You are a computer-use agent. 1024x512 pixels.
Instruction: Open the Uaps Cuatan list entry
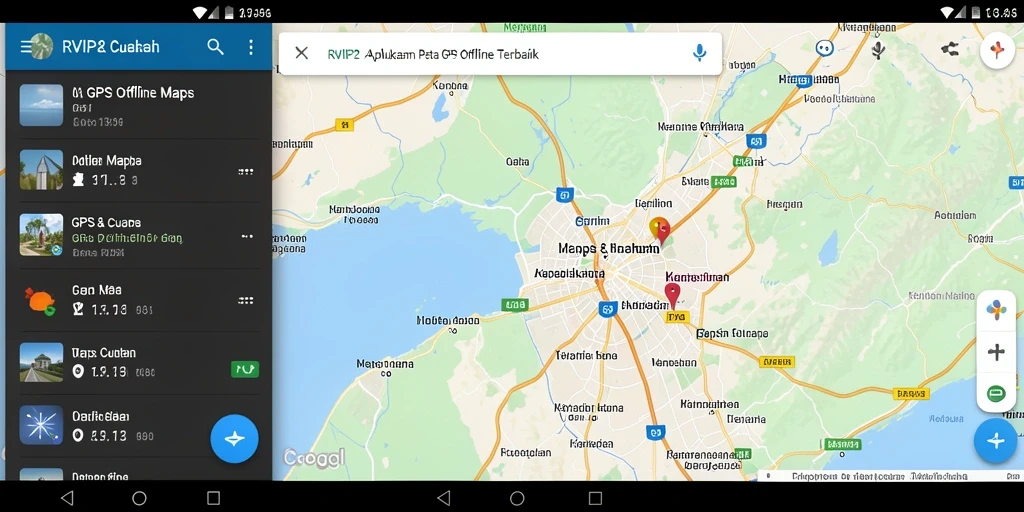click(x=138, y=363)
